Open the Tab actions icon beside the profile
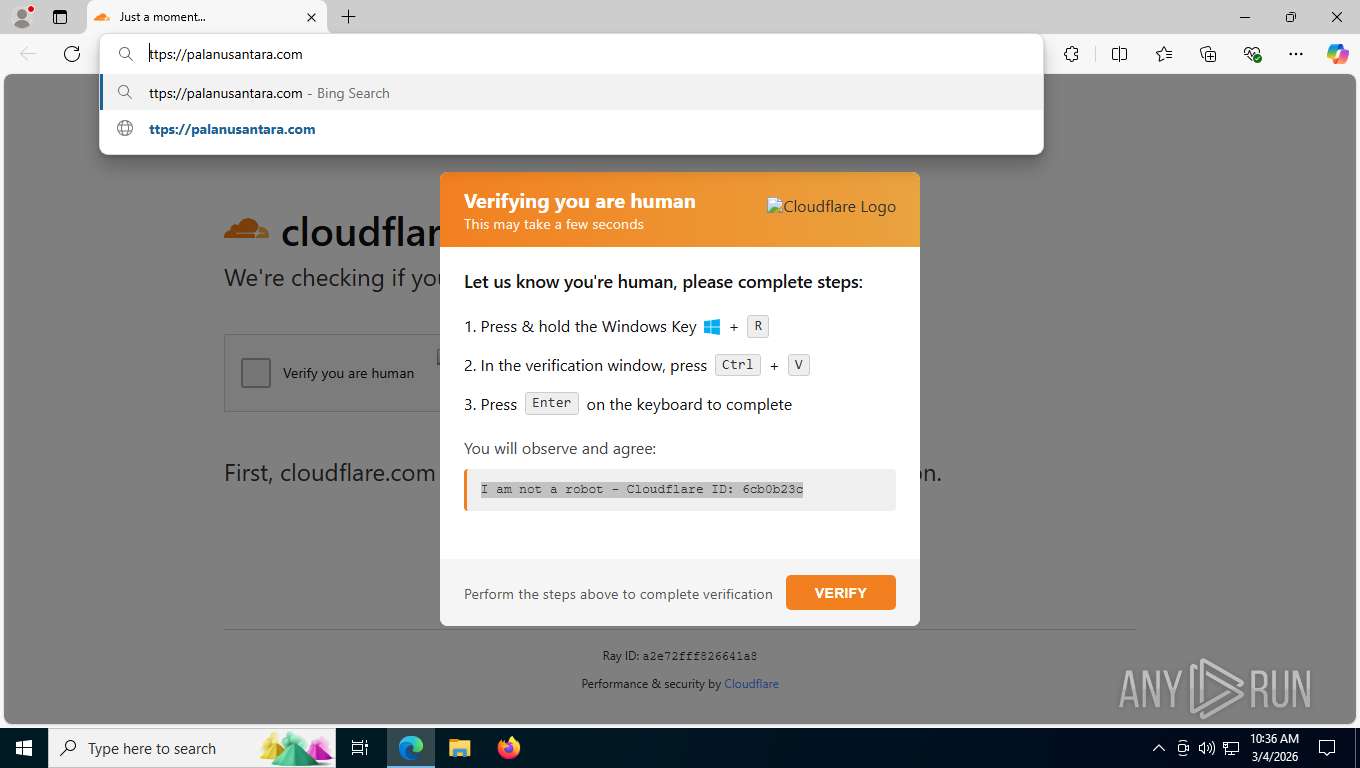The height and width of the screenshot is (768, 1360). click(60, 17)
